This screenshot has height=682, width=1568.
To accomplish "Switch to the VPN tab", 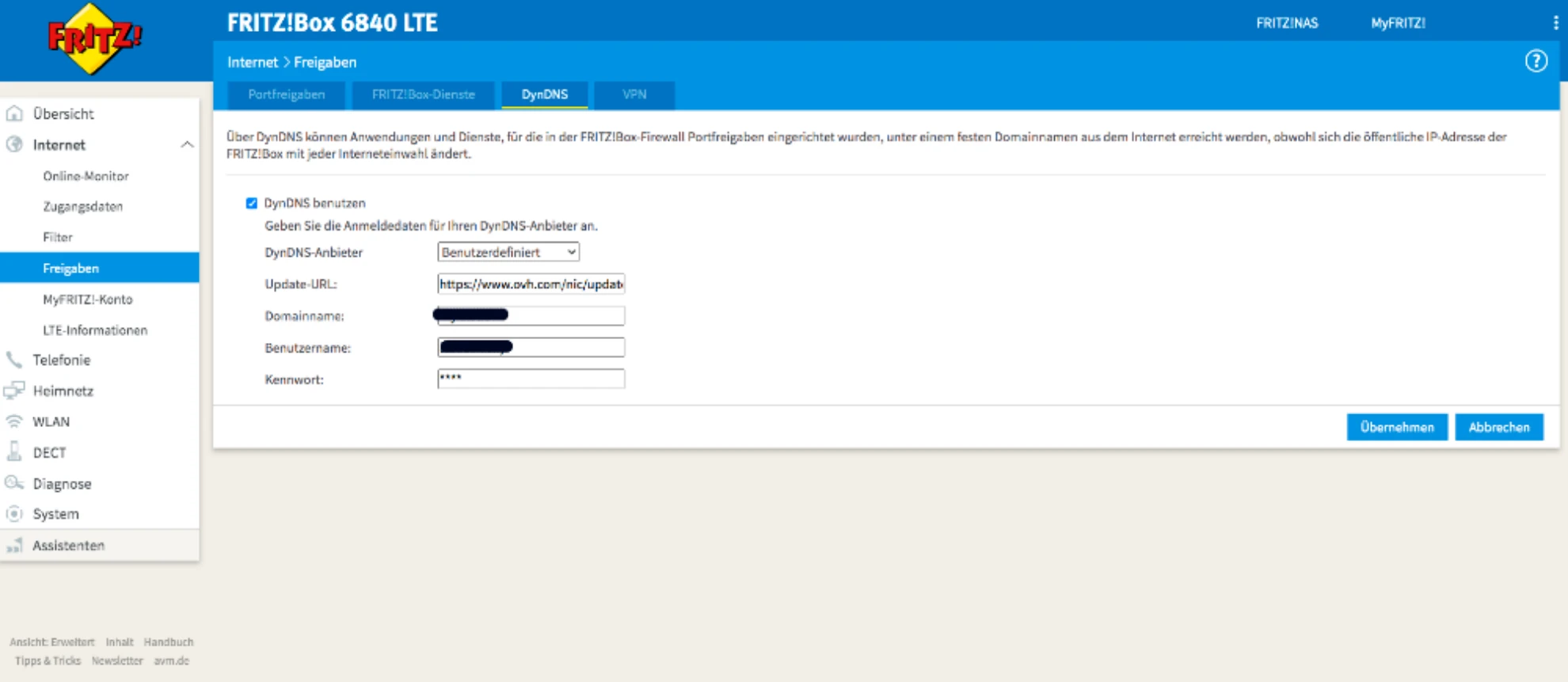I will (x=634, y=94).
